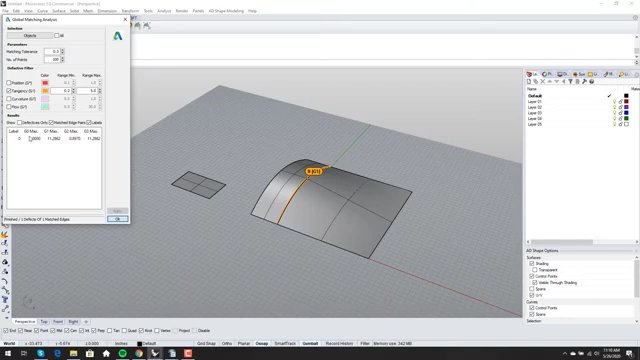Screen dimensions: 640x360
Task: Open Spotify from the taskbar
Action: point(122,353)
